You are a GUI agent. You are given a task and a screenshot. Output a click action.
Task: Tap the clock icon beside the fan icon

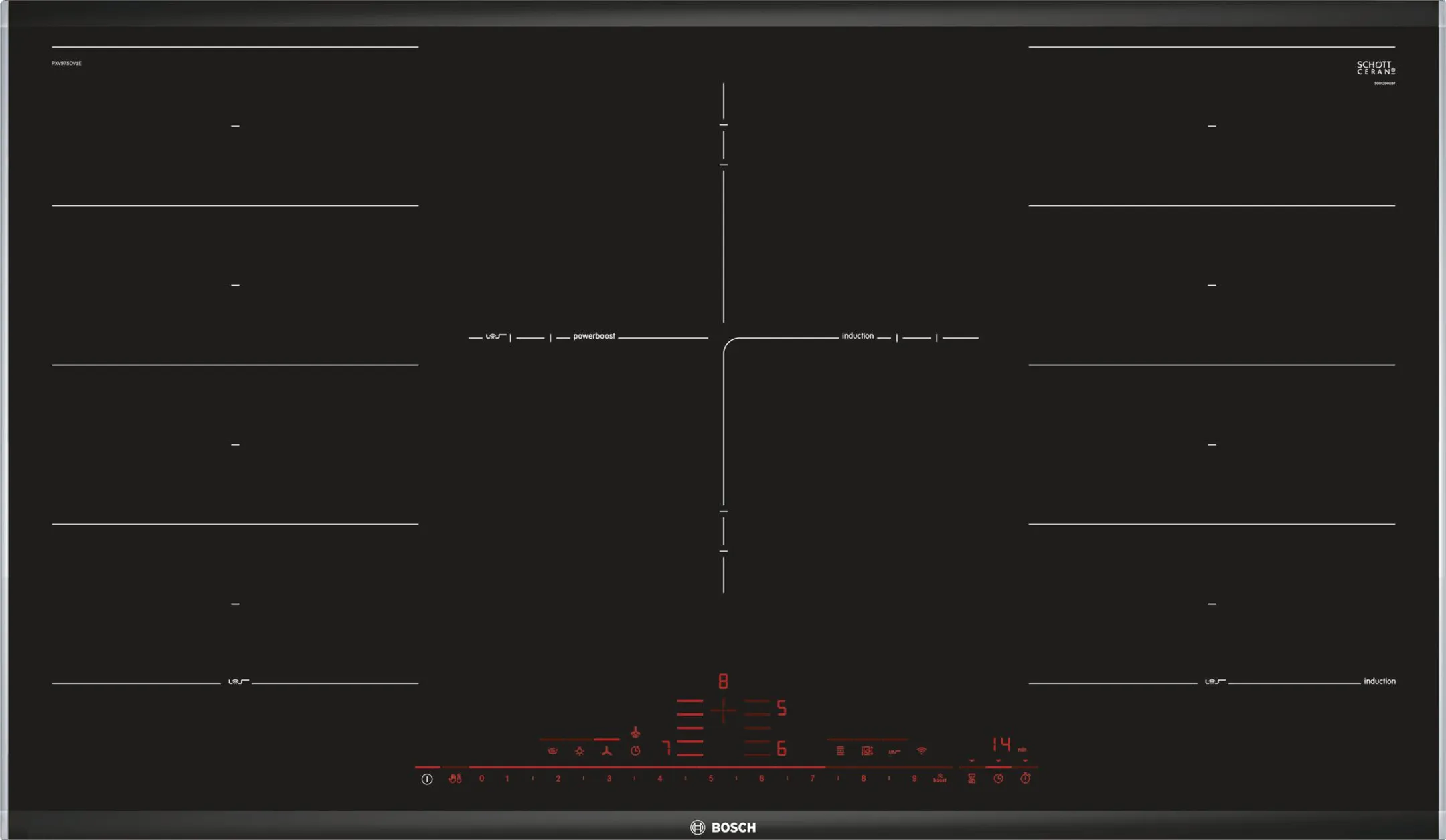(635, 751)
